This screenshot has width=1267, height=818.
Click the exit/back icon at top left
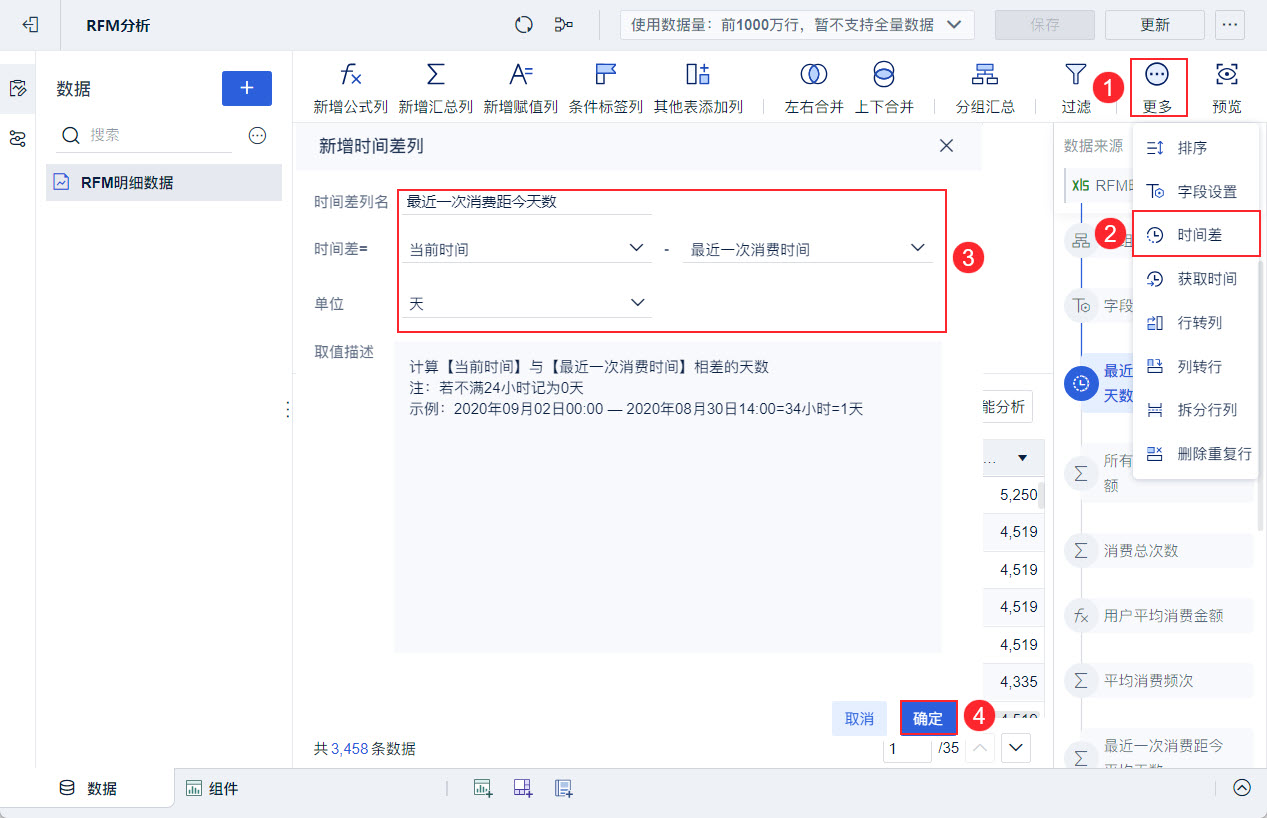(30, 25)
